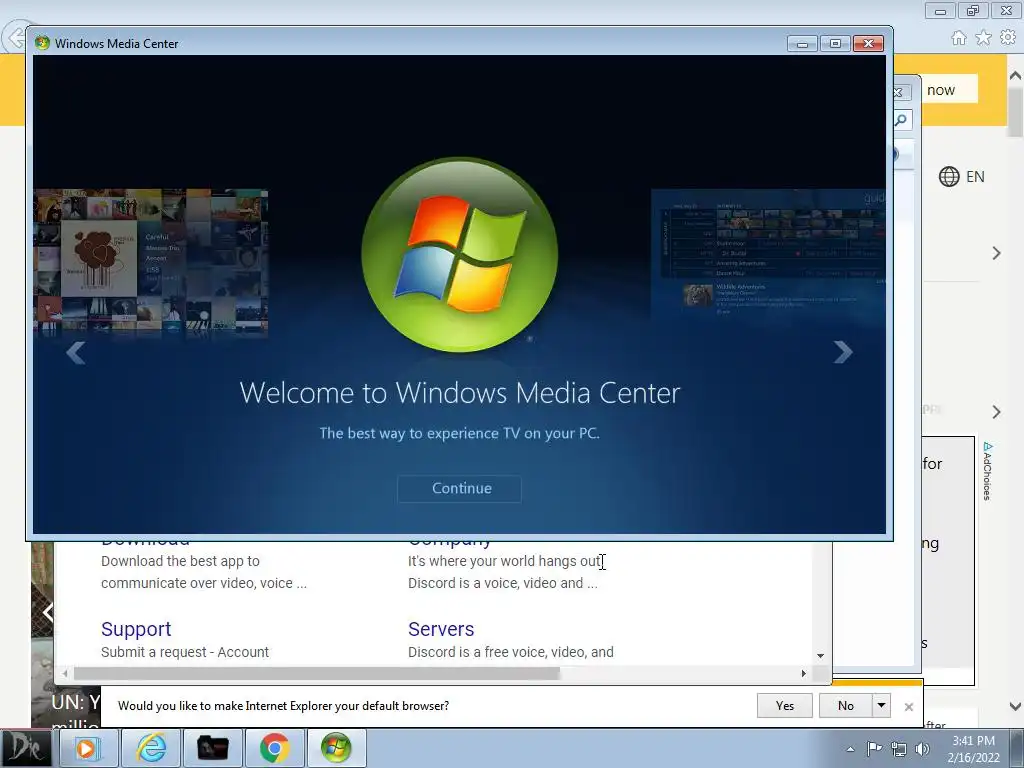Show hidden tray icons arrow

tap(850, 749)
